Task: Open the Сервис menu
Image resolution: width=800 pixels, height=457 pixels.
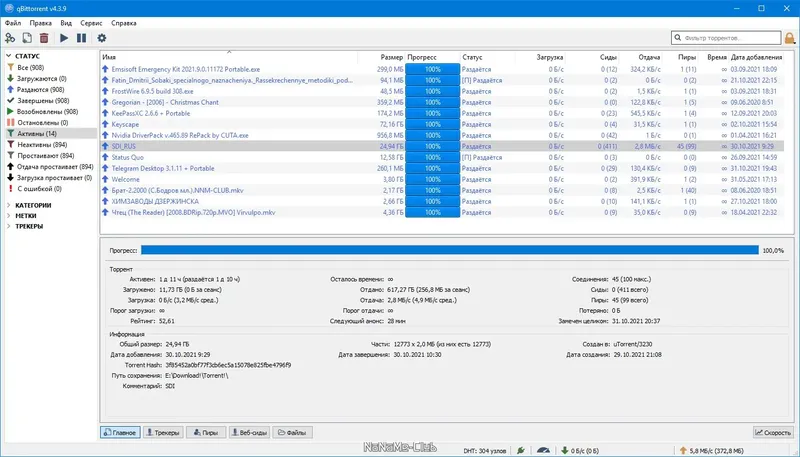Action: click(x=91, y=23)
